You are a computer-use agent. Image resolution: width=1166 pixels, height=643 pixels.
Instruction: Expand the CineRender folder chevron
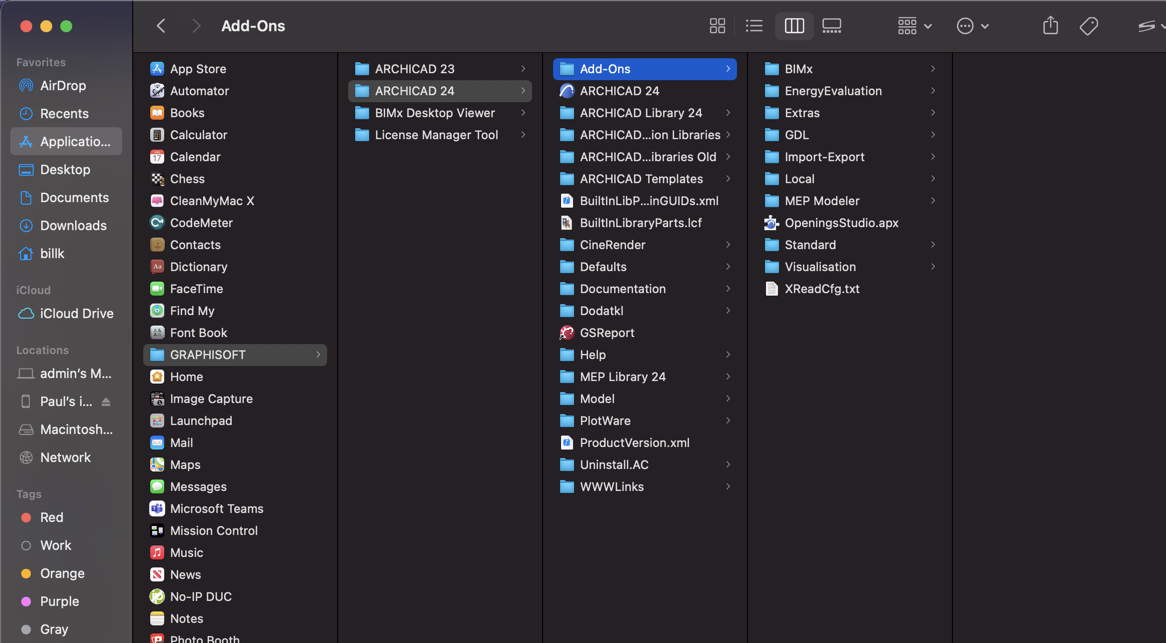728,245
